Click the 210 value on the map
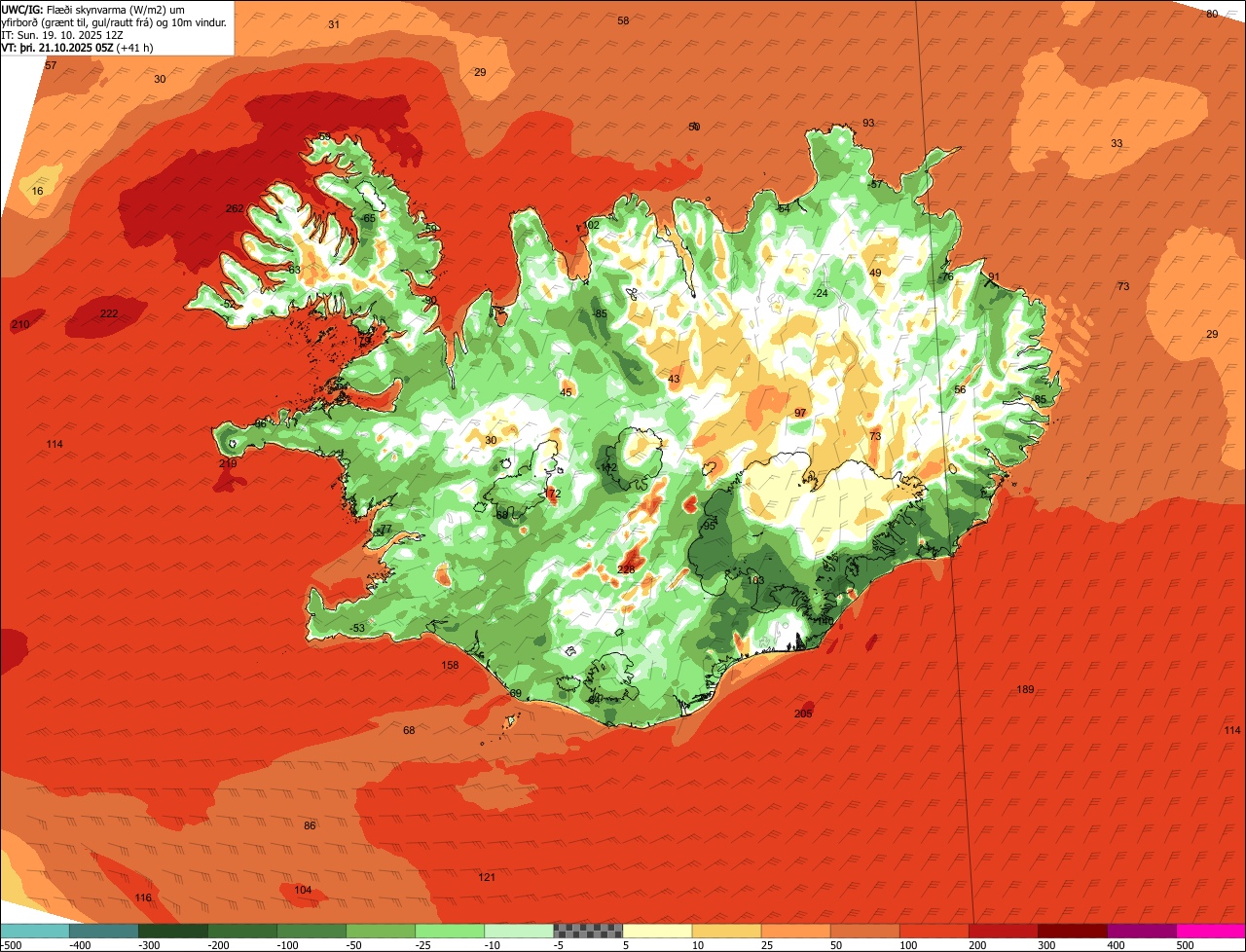The width and height of the screenshot is (1246, 952). [x=20, y=324]
